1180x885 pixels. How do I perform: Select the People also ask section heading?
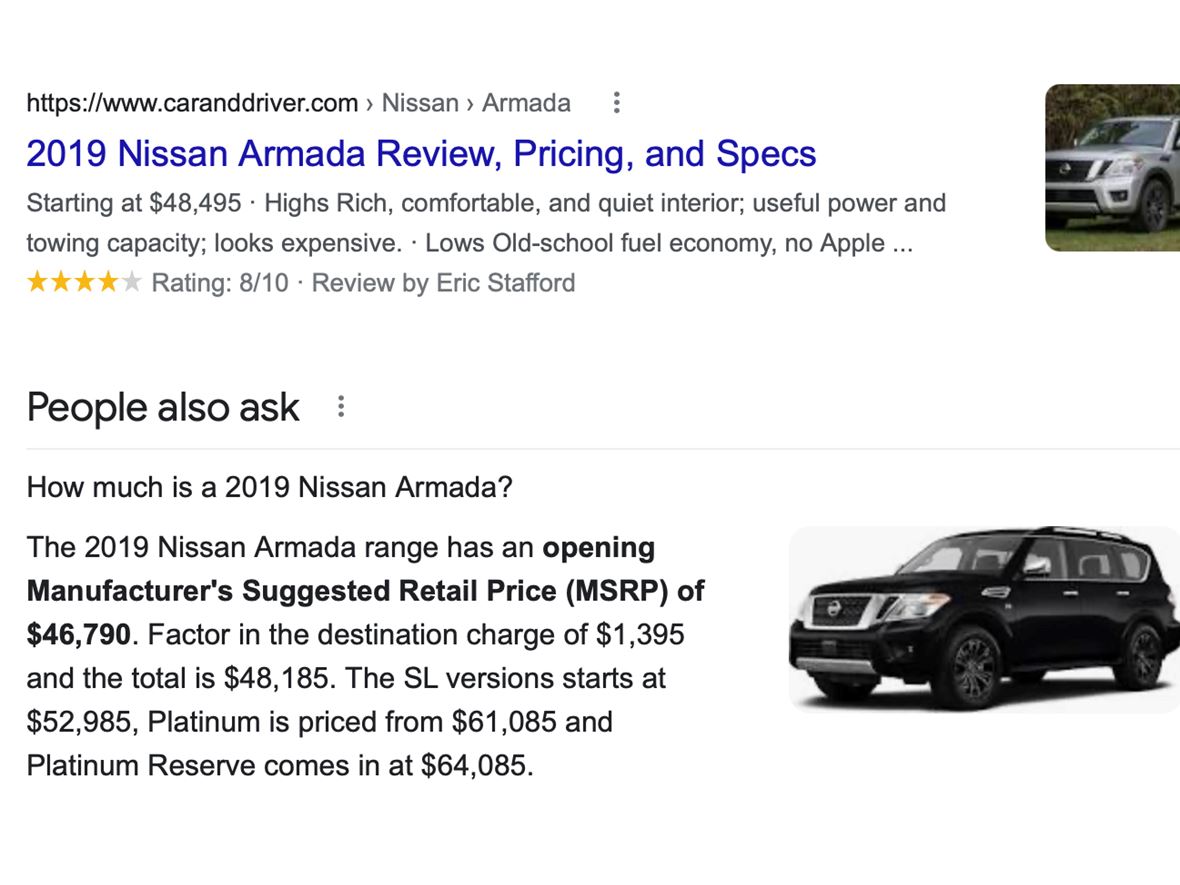[162, 406]
